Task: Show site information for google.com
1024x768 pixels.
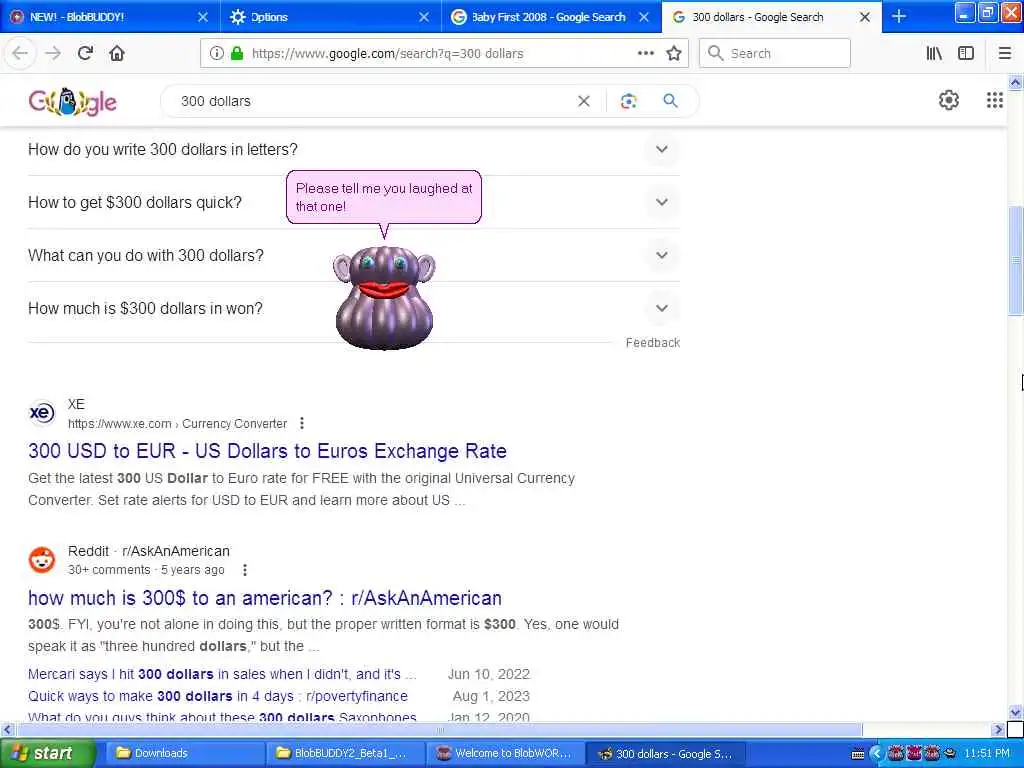Action: [216, 54]
